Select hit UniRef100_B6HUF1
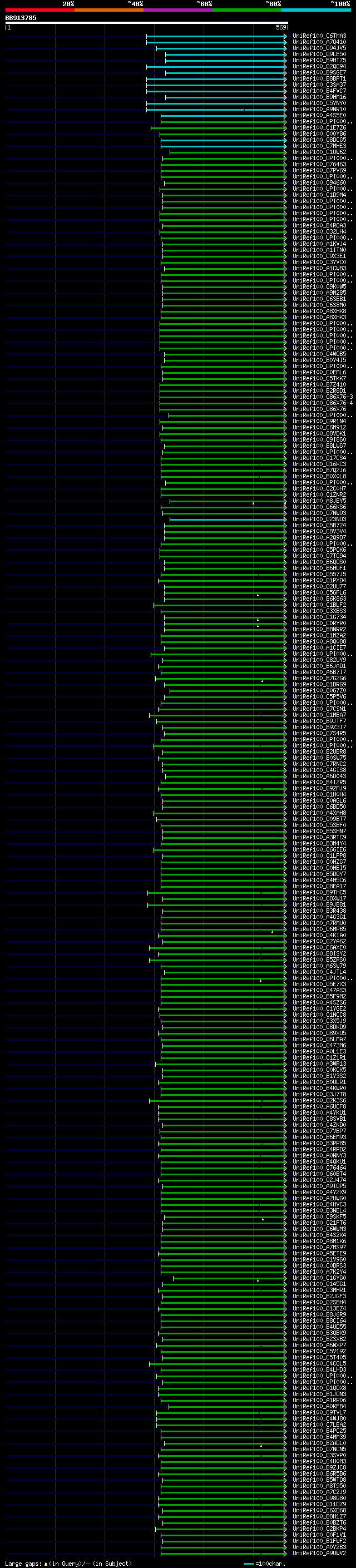Image resolution: width=356 pixels, height=1568 pixels. tap(319, 568)
